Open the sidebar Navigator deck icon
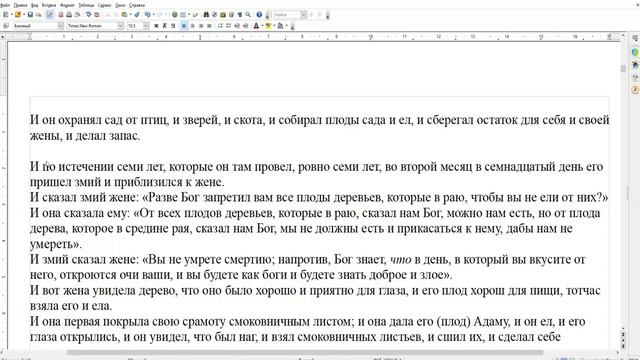Image resolution: width=640 pixels, height=360 pixels. pyautogui.click(x=635, y=90)
